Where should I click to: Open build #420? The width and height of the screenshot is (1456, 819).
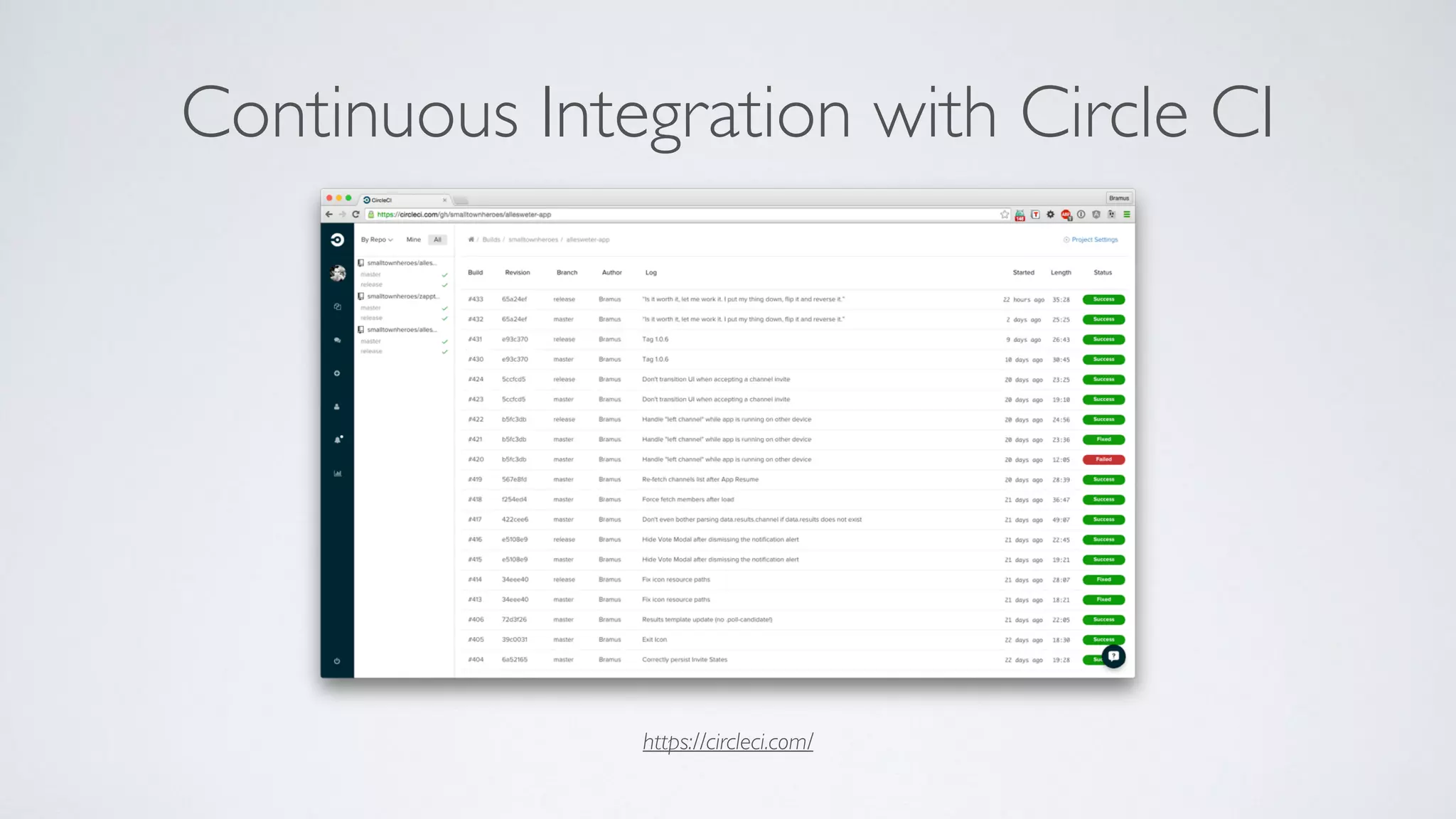coord(476,459)
